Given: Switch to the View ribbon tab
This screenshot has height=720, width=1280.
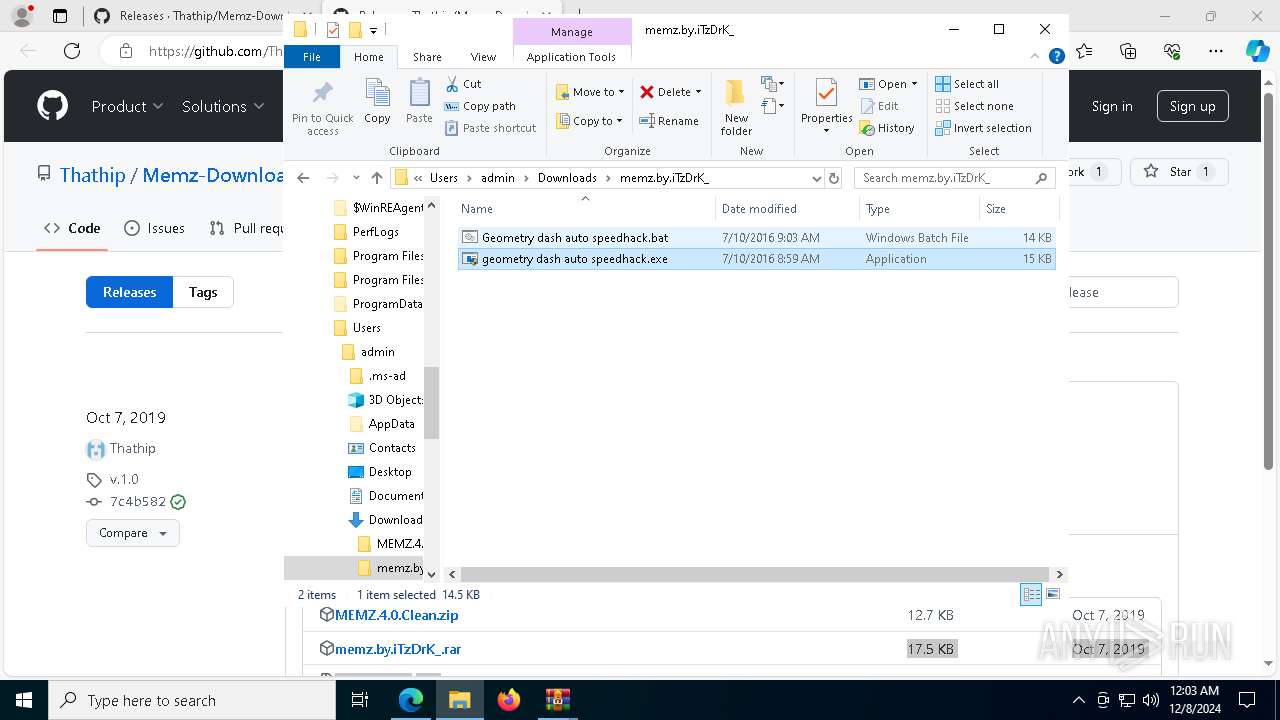Looking at the screenshot, I should pyautogui.click(x=483, y=57).
